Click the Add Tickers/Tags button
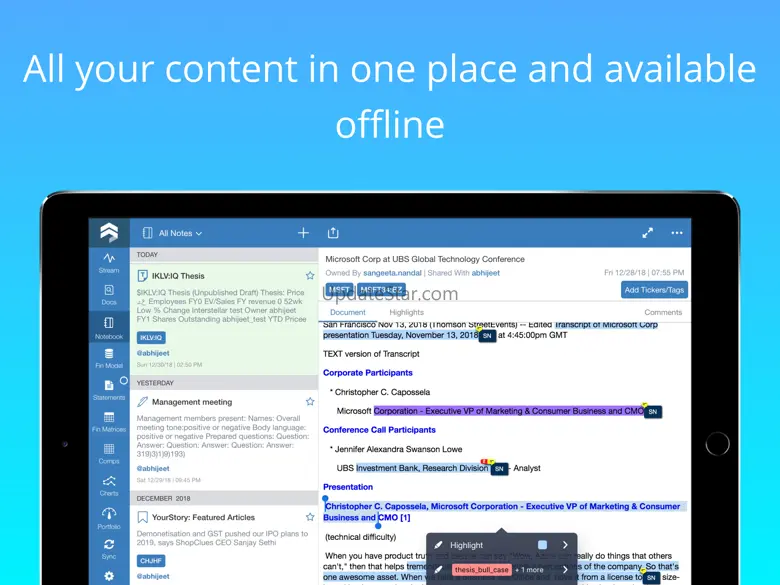This screenshot has width=780, height=585. point(654,290)
